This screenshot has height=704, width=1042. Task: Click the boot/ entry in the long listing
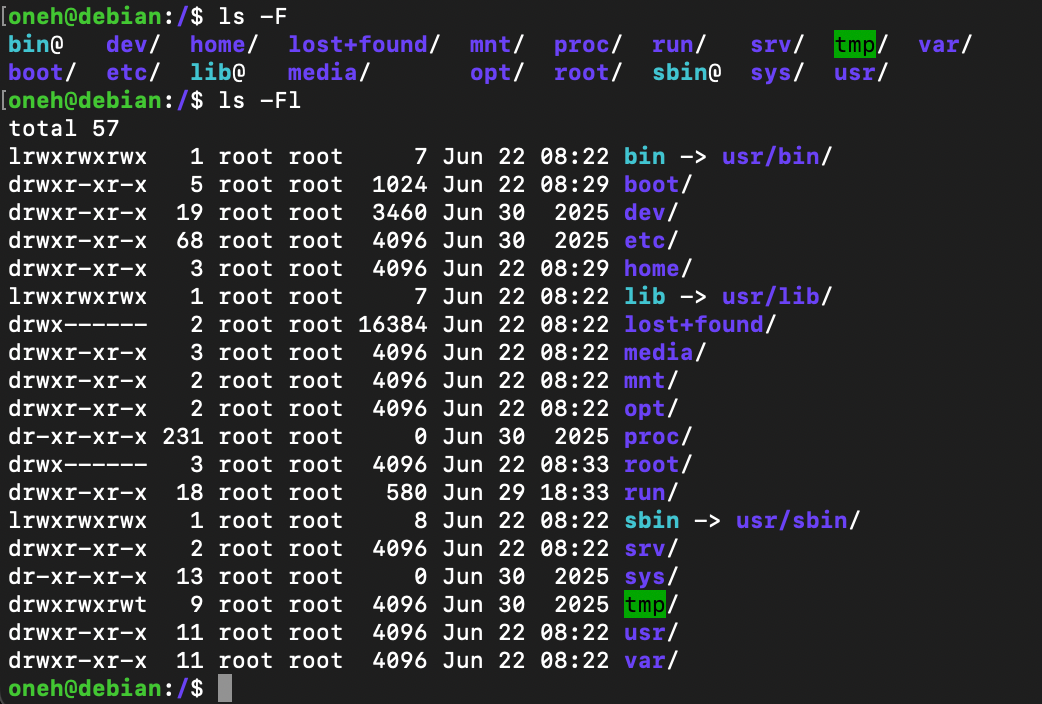[658, 185]
